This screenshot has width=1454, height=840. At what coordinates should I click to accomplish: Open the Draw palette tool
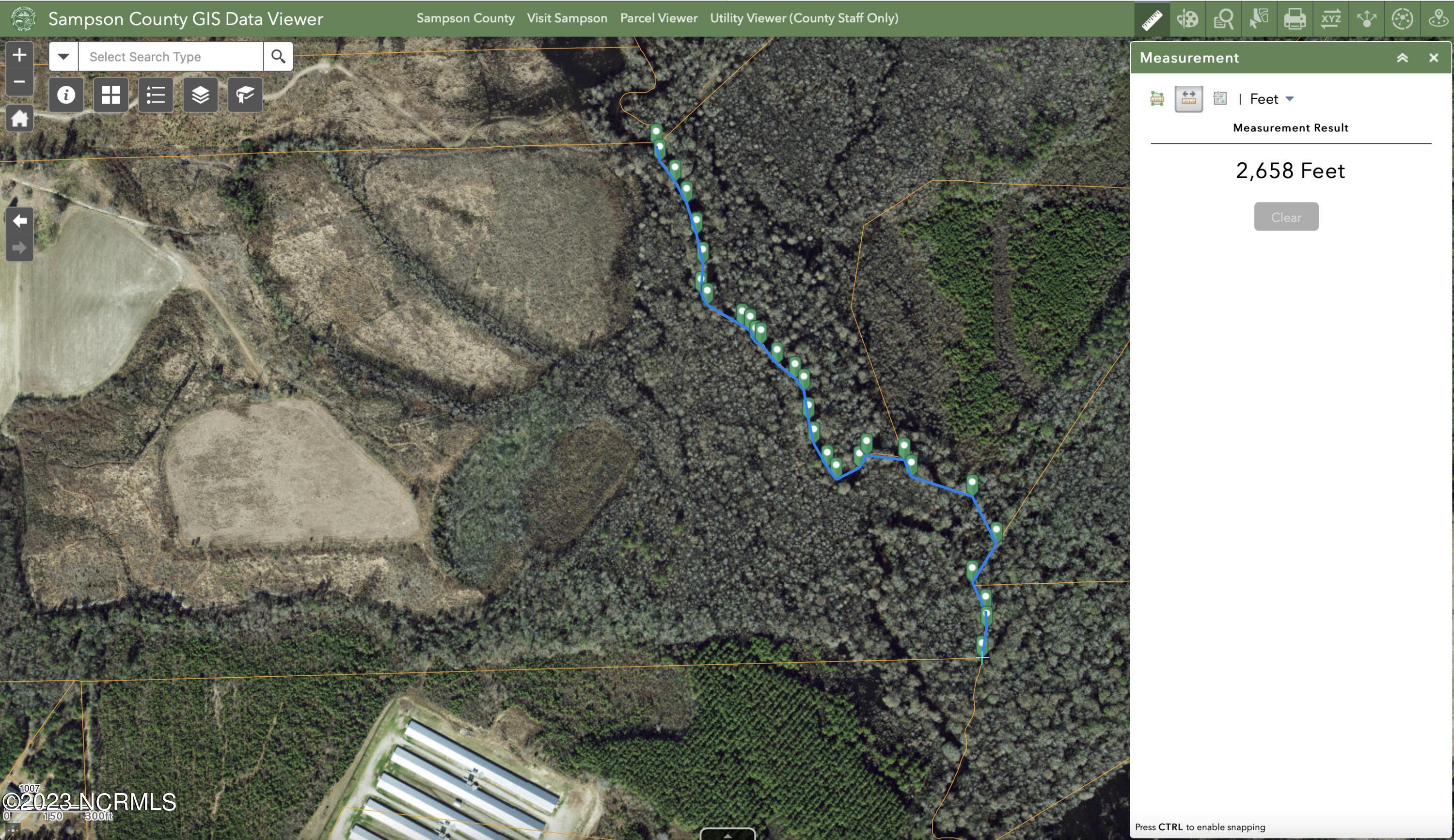coord(1187,19)
